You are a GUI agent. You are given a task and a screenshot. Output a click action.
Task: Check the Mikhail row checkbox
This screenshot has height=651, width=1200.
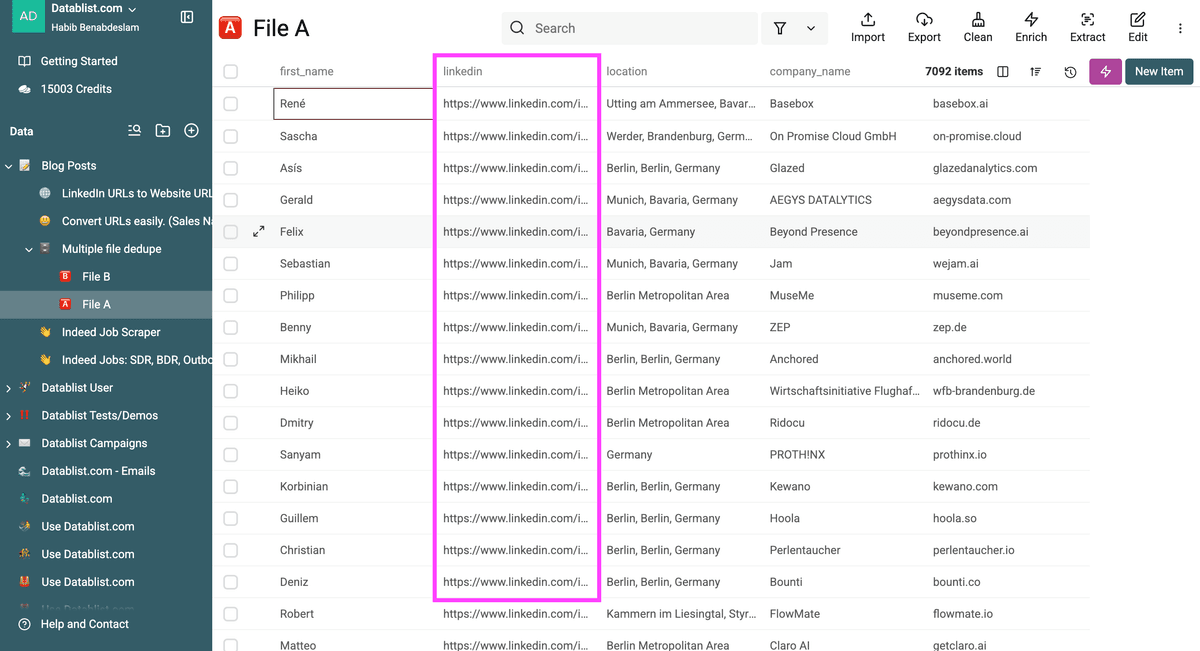click(x=231, y=359)
